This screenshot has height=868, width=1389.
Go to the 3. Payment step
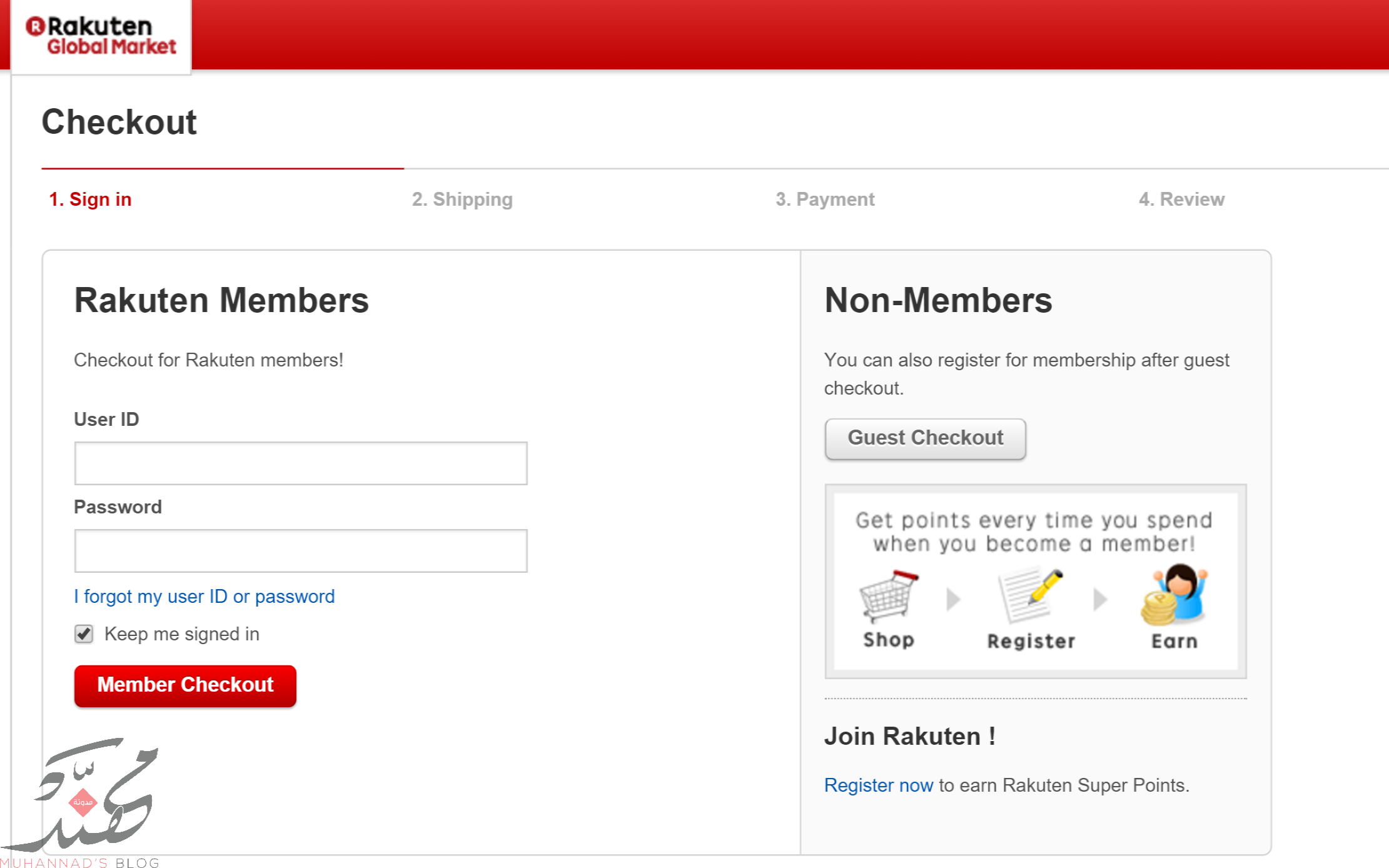[x=825, y=199]
